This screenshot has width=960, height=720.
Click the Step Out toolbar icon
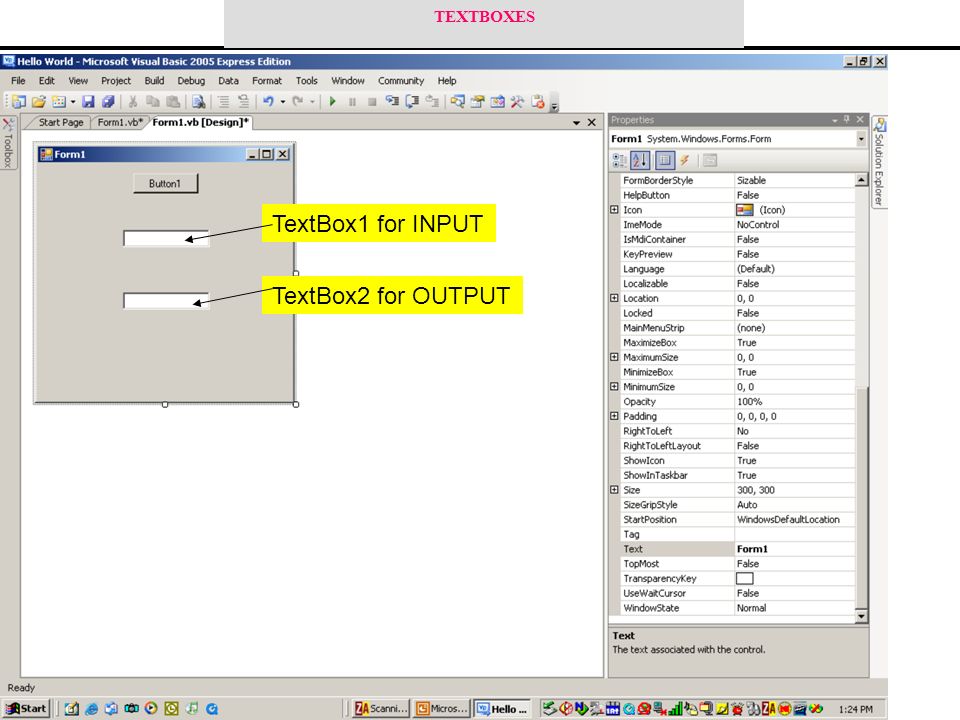[x=432, y=102]
